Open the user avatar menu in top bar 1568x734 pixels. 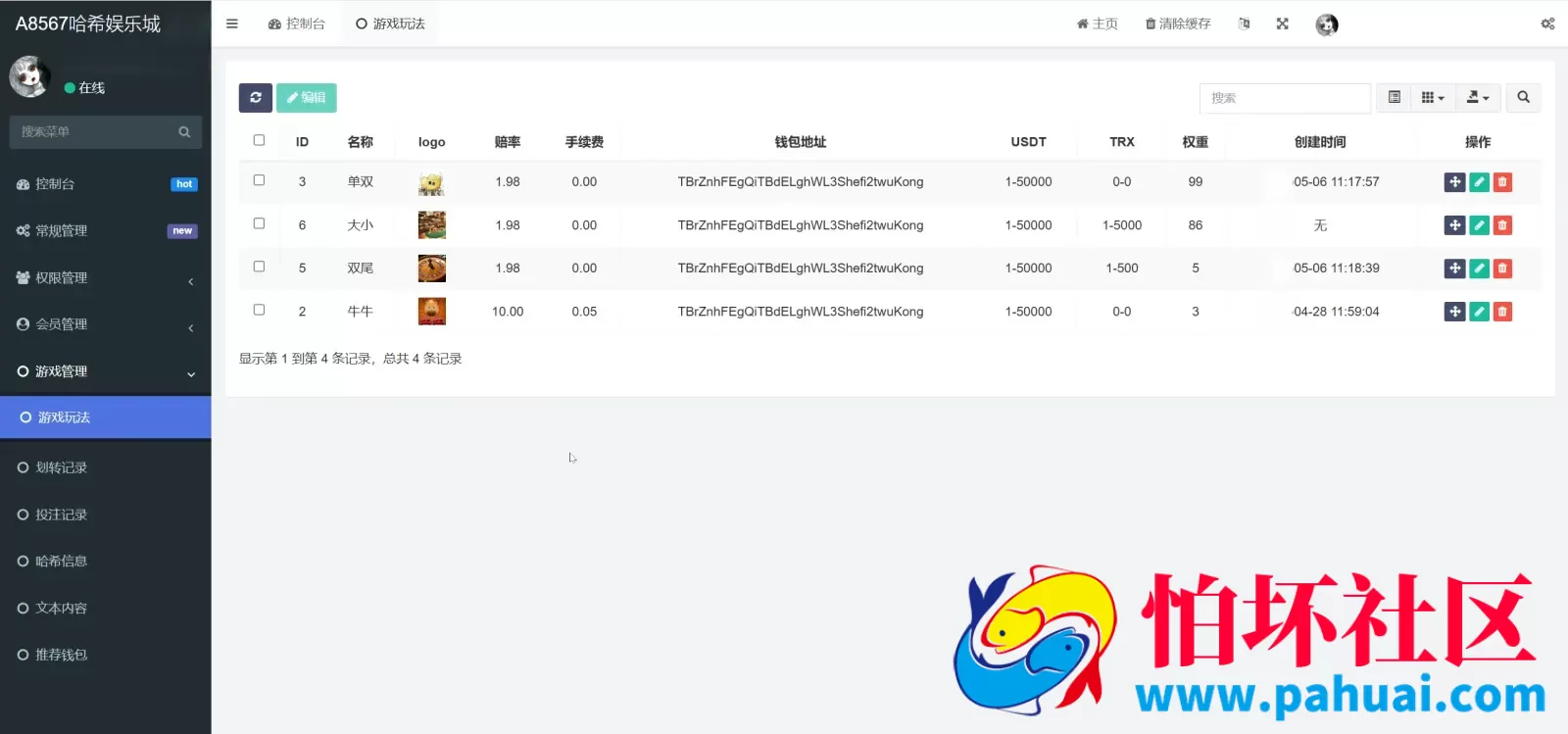click(1327, 24)
